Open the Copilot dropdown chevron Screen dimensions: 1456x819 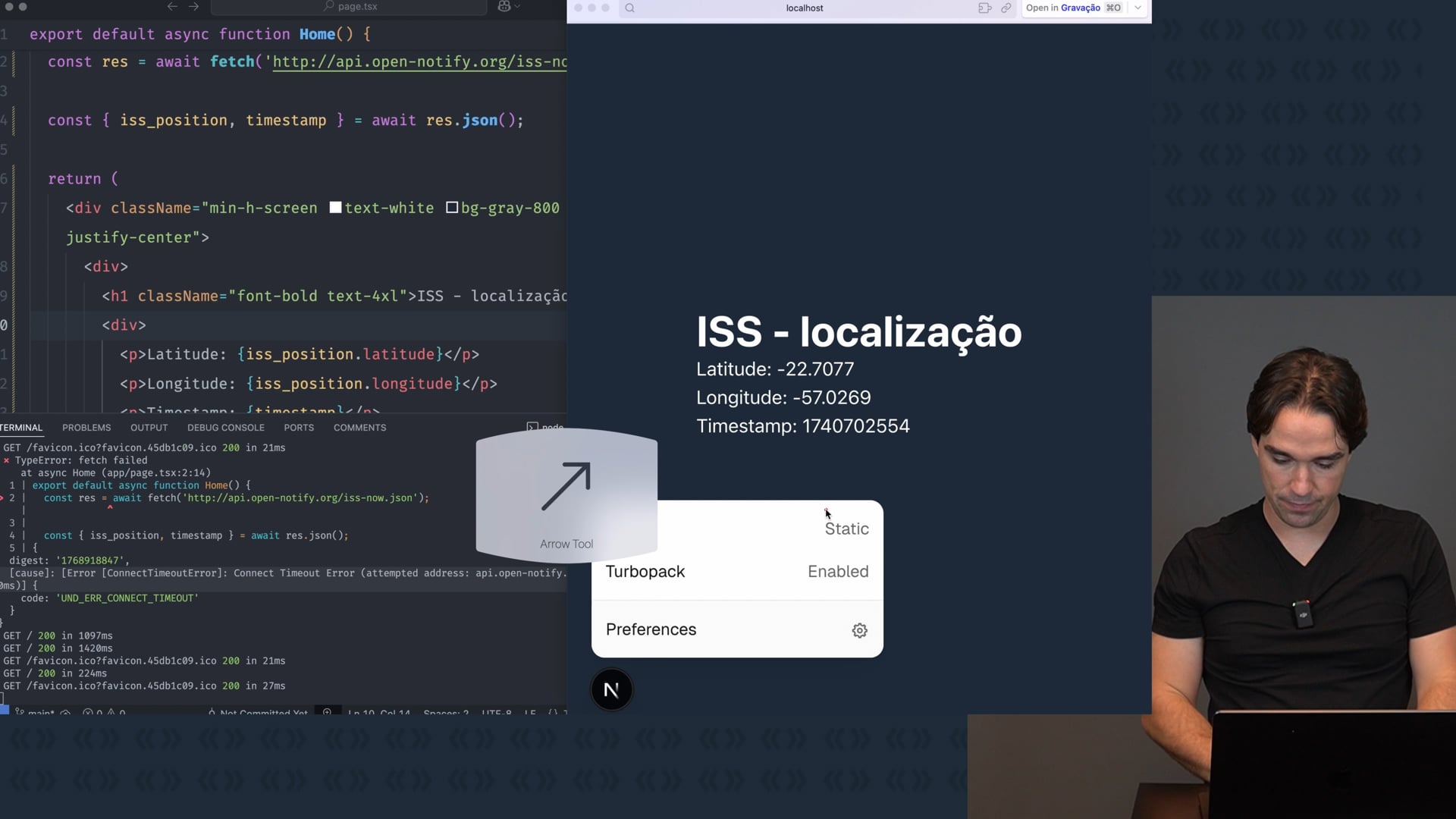[x=518, y=7]
